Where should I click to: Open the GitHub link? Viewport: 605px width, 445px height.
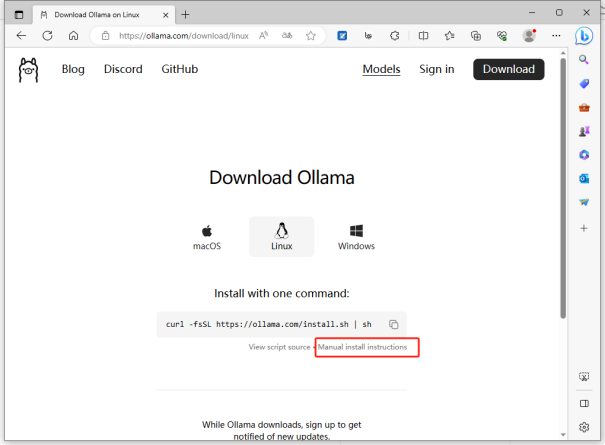[180, 69]
